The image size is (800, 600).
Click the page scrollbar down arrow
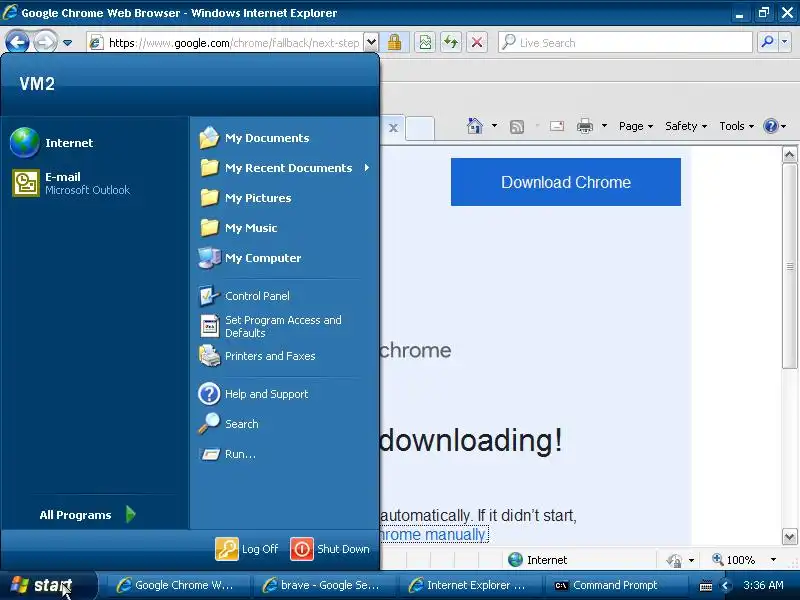click(x=789, y=537)
